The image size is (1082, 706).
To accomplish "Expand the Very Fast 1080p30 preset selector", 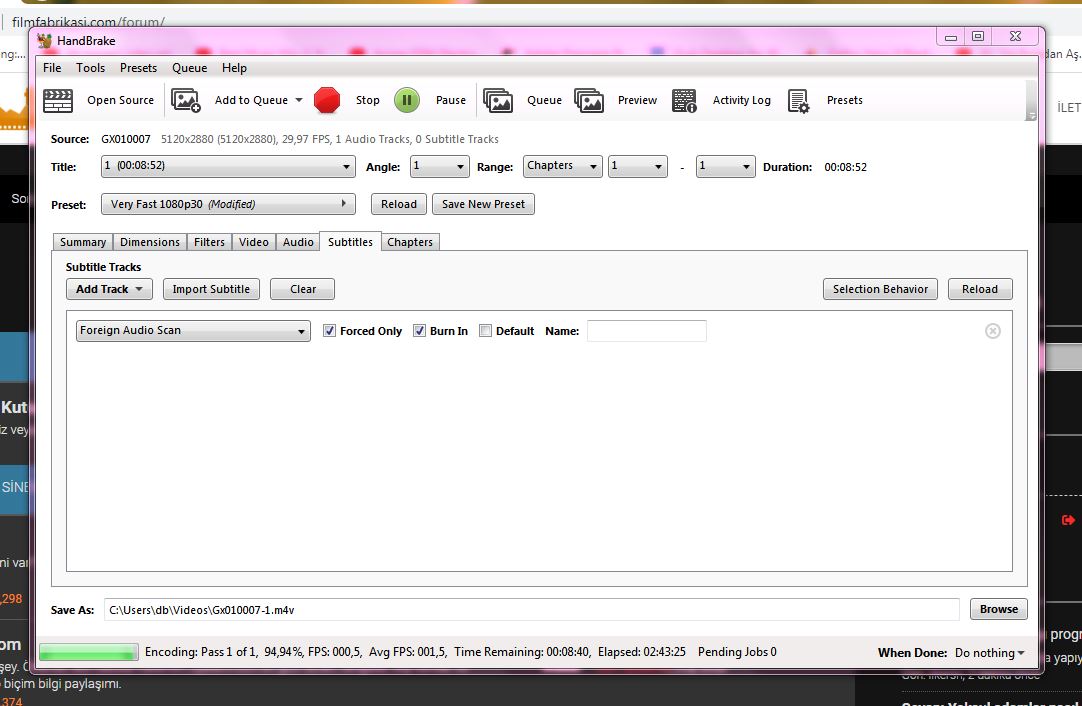I will pyautogui.click(x=228, y=204).
